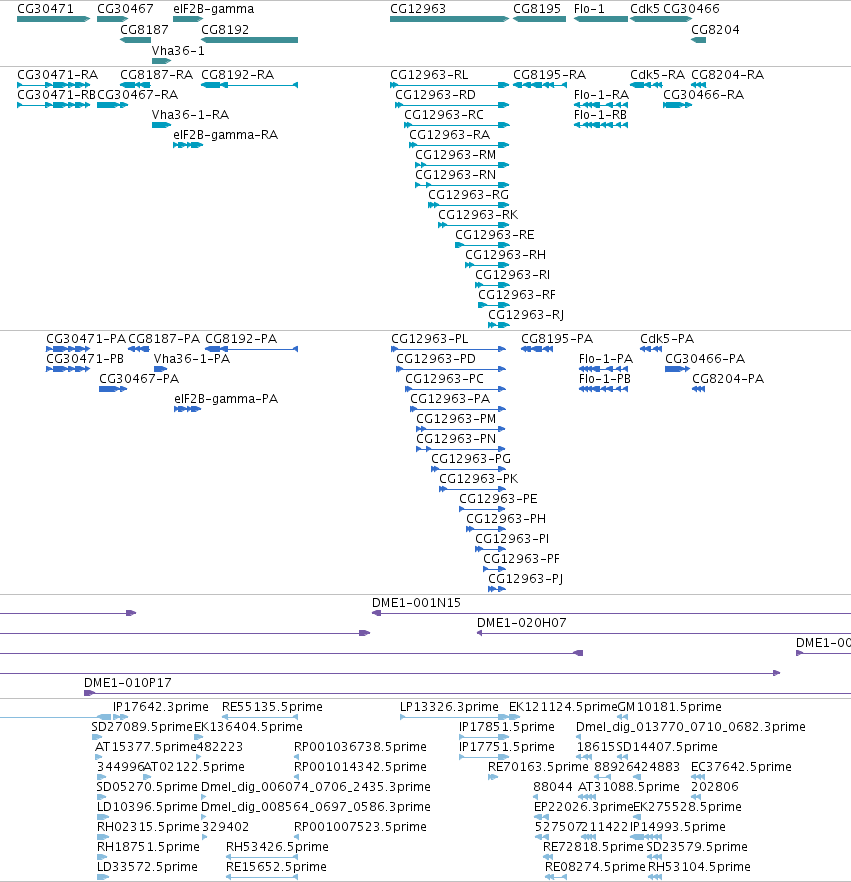
Task: Select EST GM10181.5prime
Action: [622, 717]
